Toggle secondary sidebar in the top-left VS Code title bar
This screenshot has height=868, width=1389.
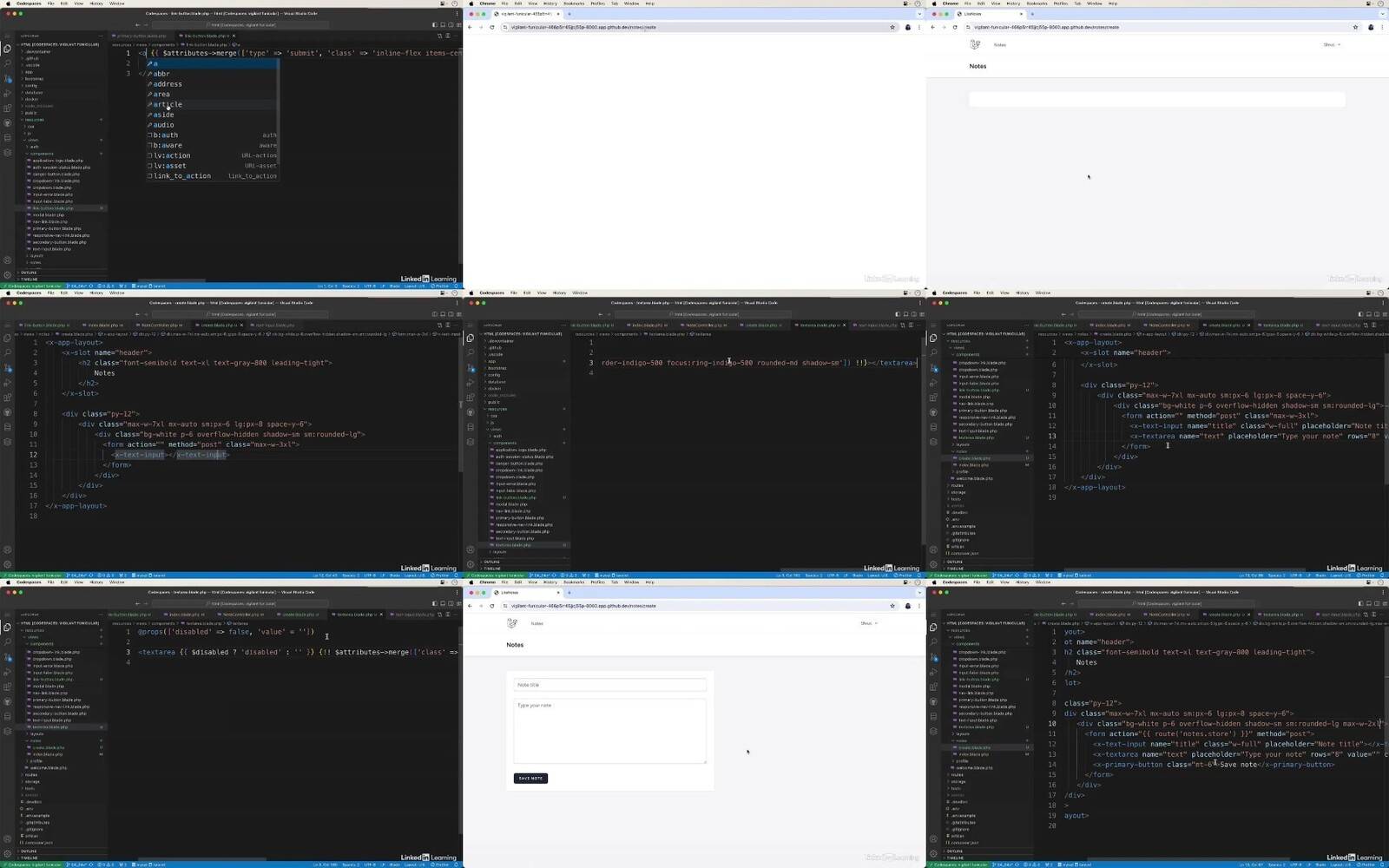coord(451,24)
